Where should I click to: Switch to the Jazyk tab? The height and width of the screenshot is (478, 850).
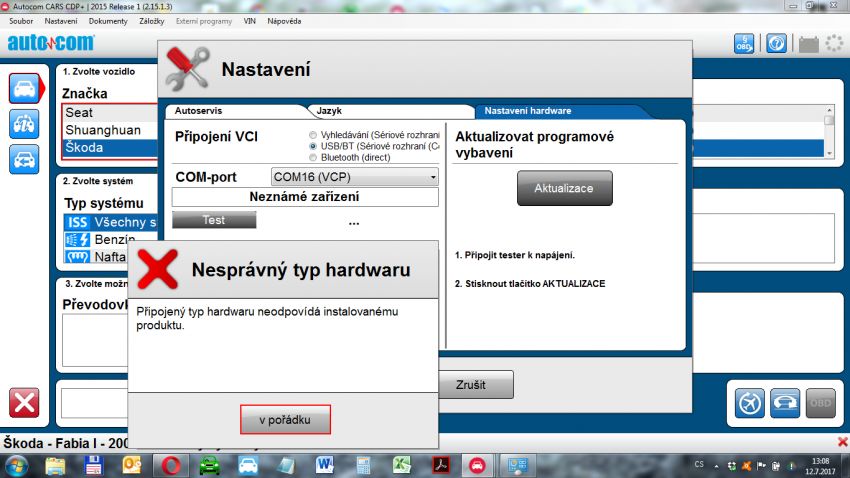[x=390, y=111]
